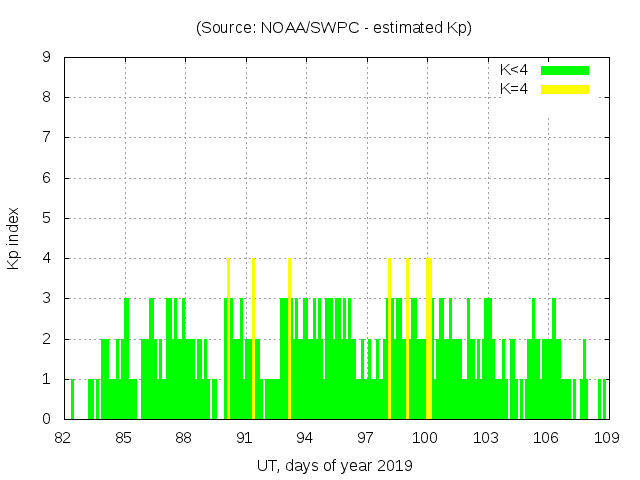Click the y-axis tick label 0
Image resolution: width=640 pixels, height=480 pixels.
[46, 419]
